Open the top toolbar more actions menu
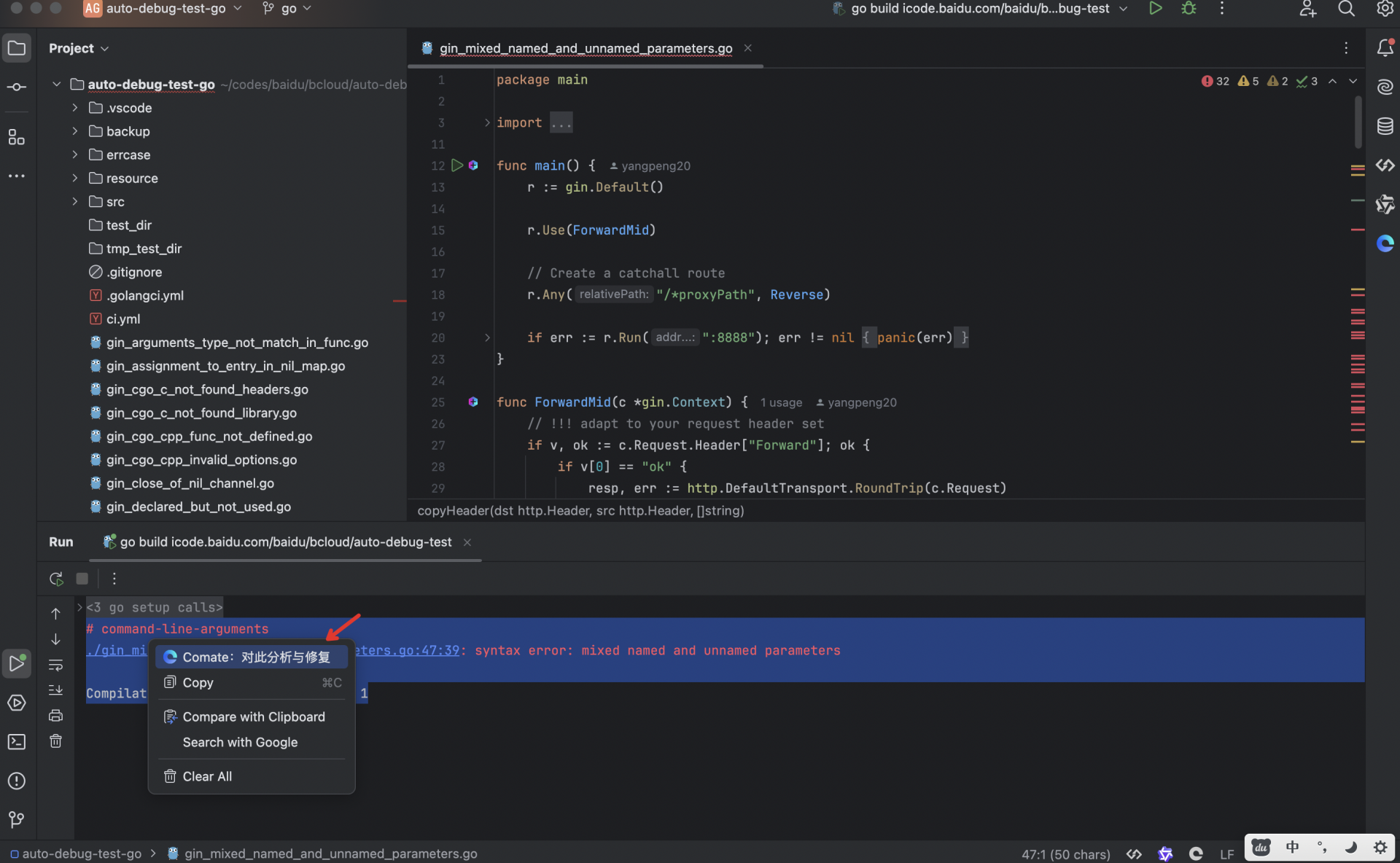Screen dimensions: 1400x863 pyautogui.click(x=1222, y=9)
